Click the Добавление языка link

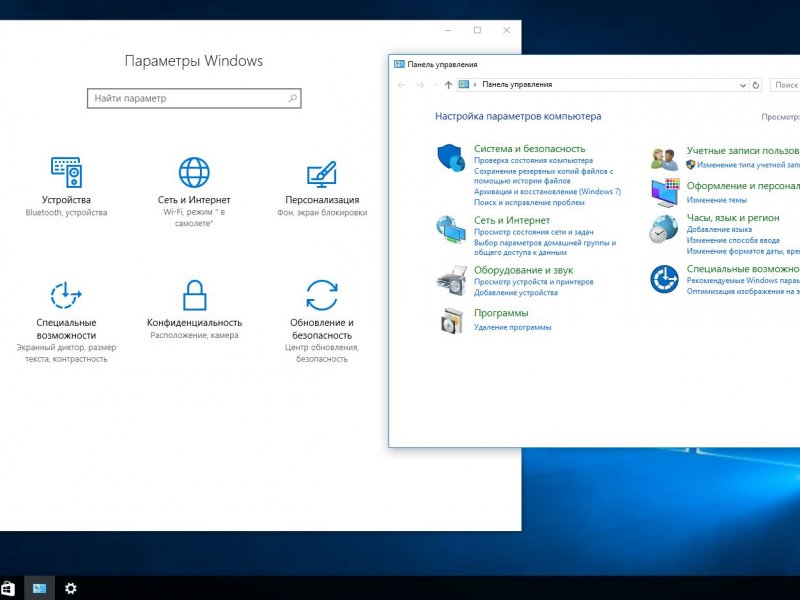tap(719, 230)
